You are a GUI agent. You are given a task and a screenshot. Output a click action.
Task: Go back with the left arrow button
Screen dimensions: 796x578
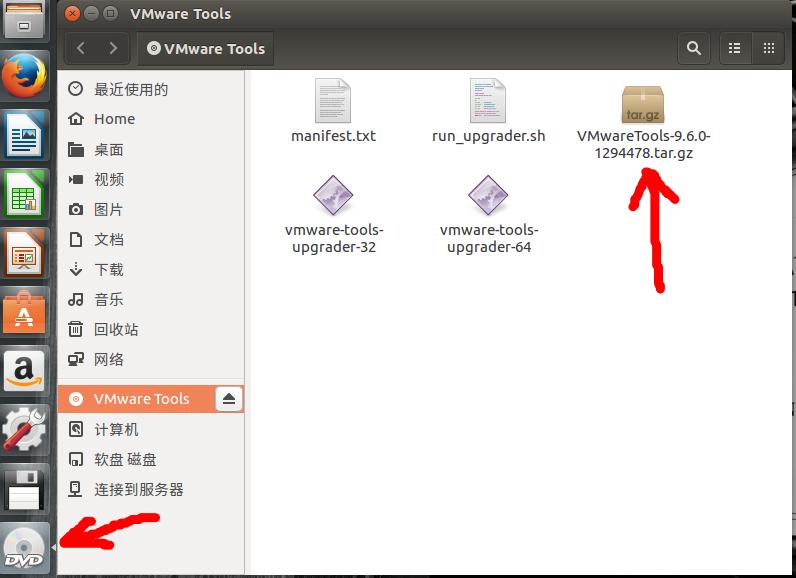click(81, 48)
